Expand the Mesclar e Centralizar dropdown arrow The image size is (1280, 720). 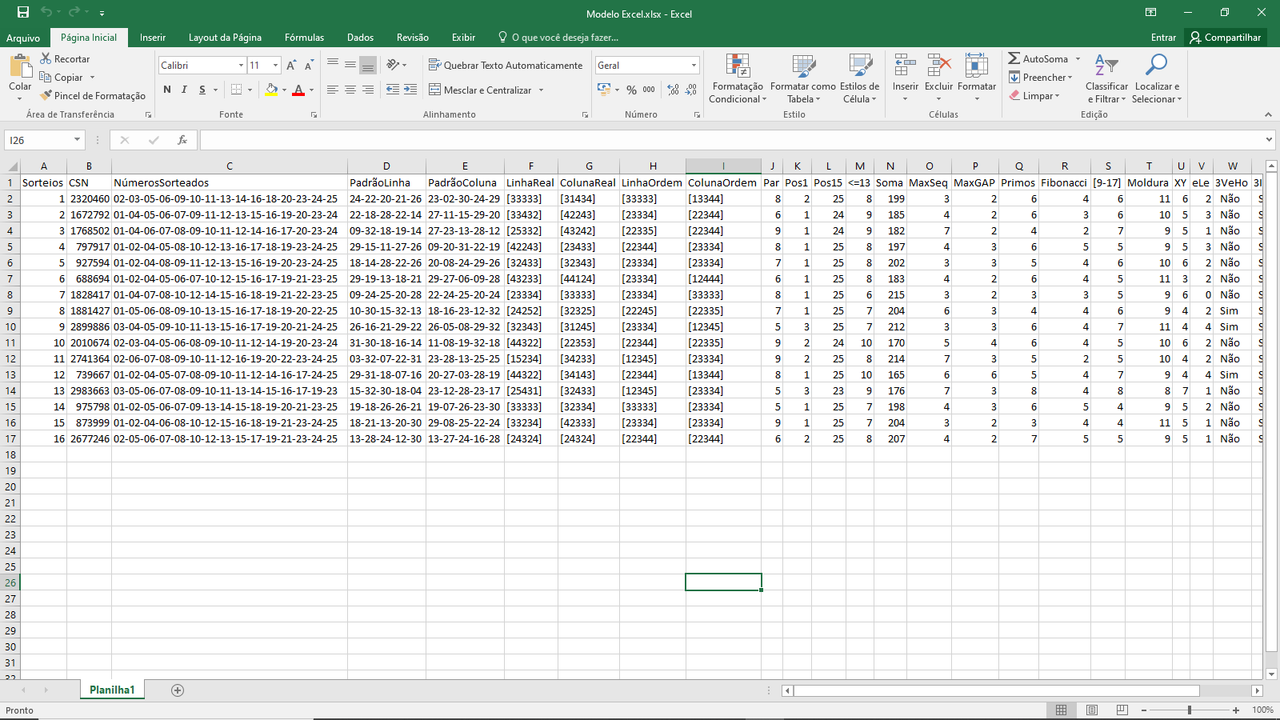[x=541, y=90]
